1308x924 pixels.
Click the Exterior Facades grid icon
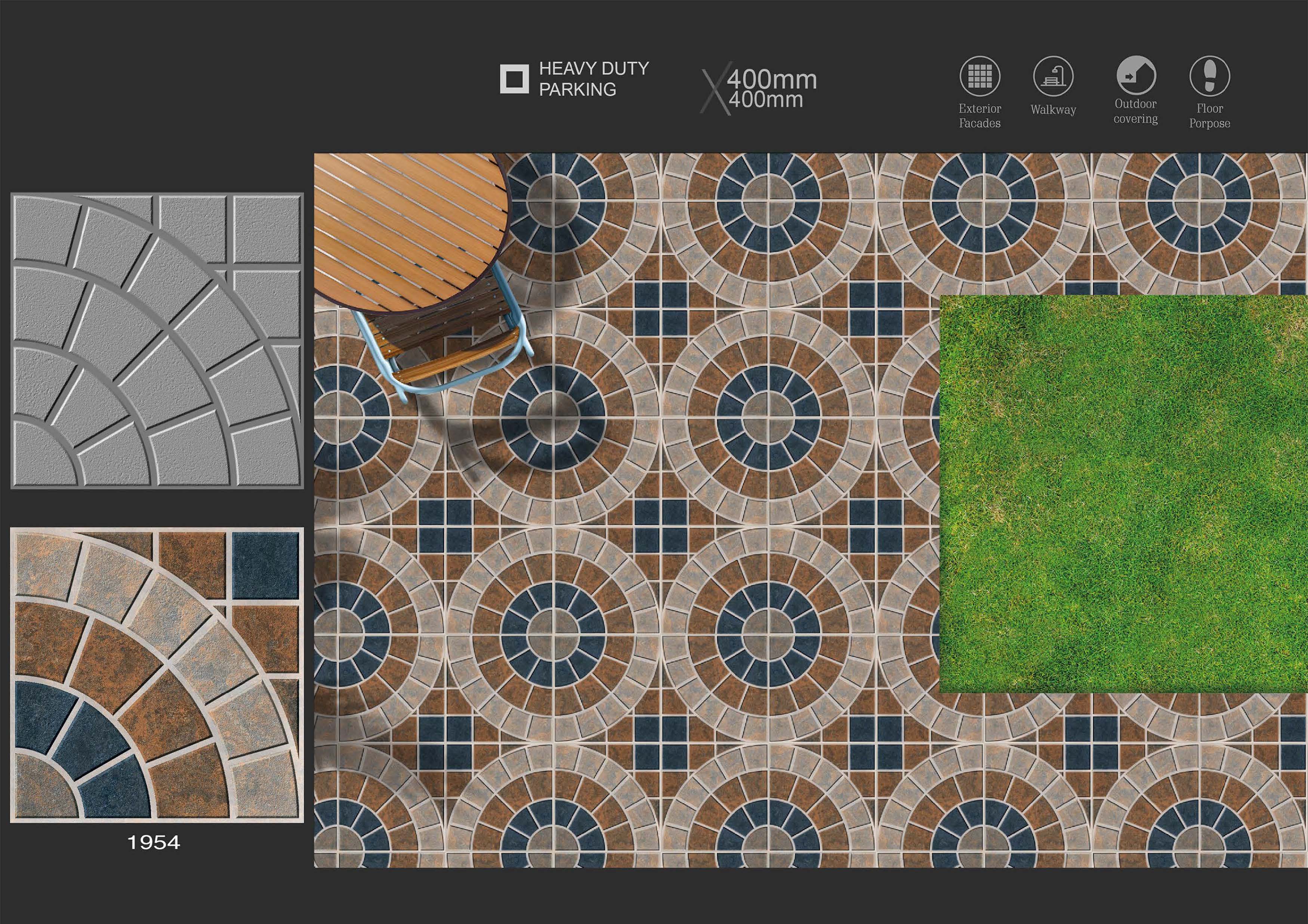(x=979, y=76)
